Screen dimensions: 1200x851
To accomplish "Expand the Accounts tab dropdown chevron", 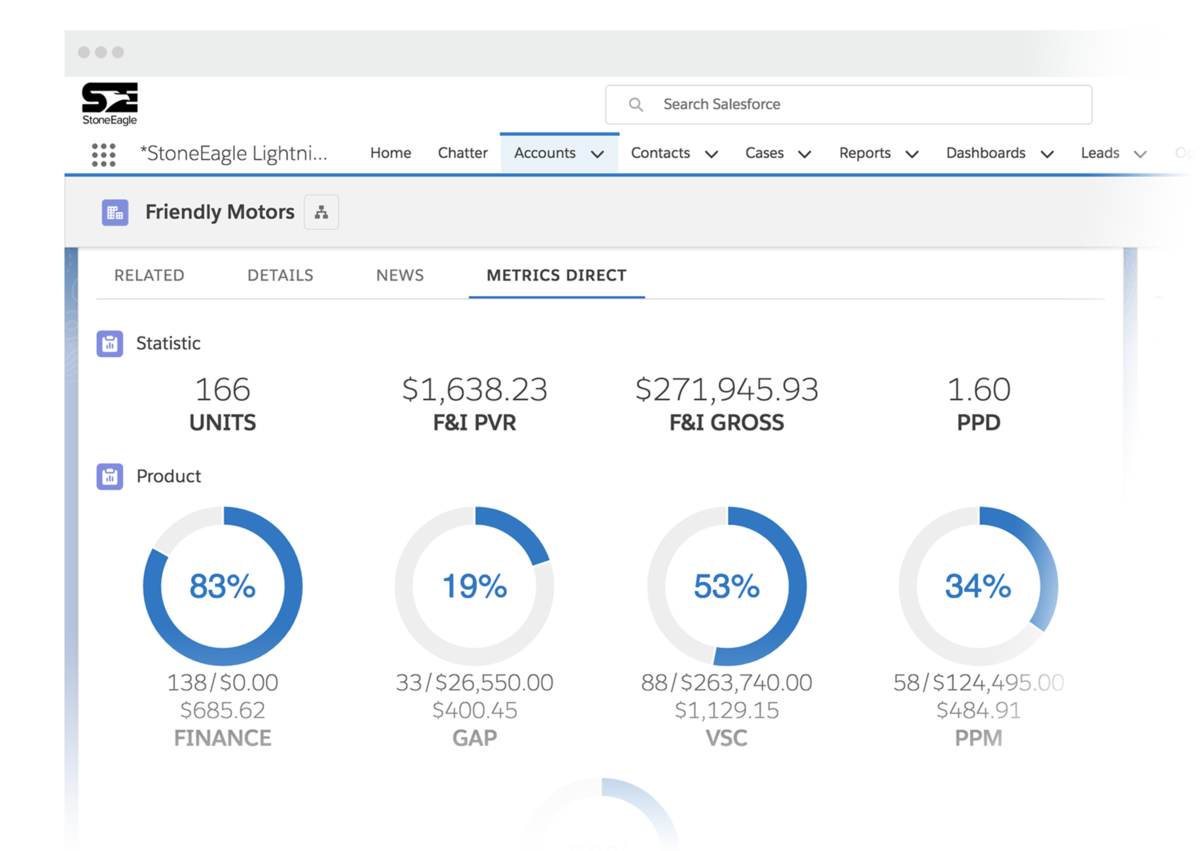I will (598, 154).
